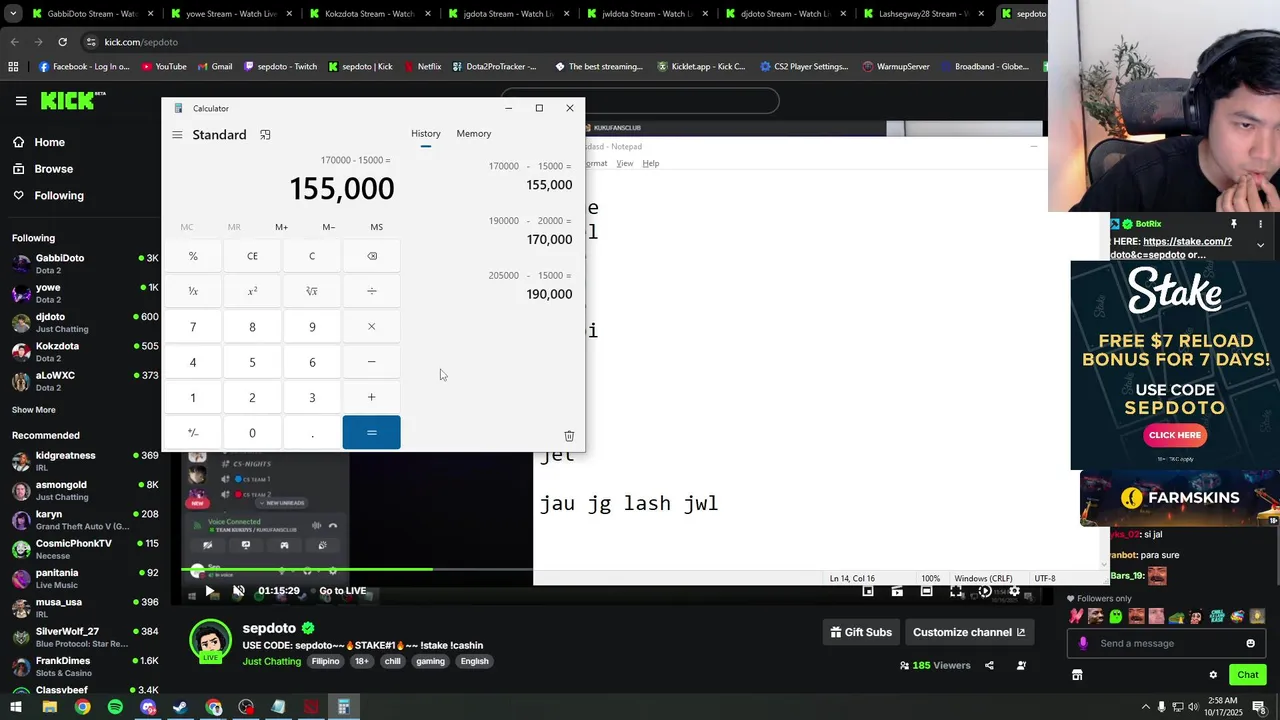
Task: Click the decimal point key in Calculator
Action: coord(312,433)
